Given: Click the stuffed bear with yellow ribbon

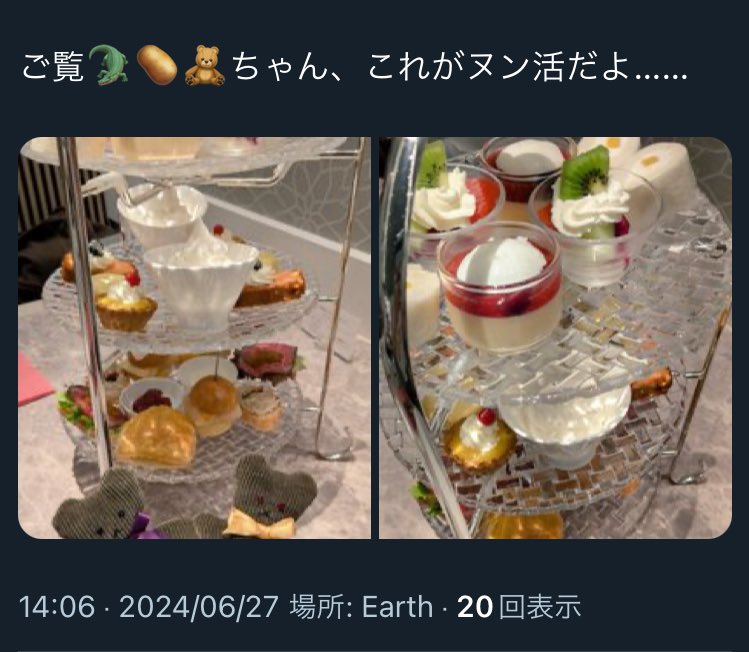Looking at the screenshot, I should point(271,497).
